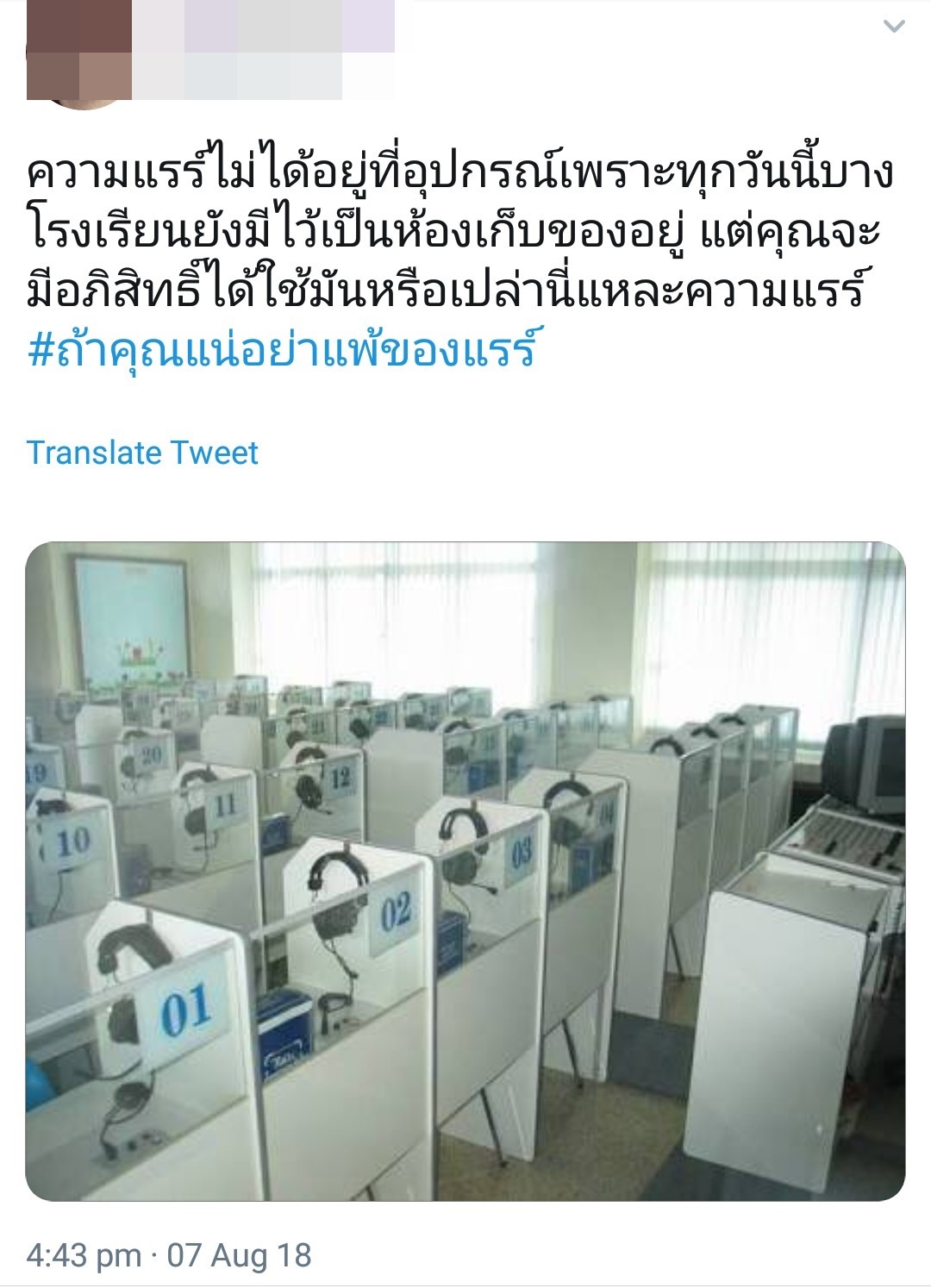
Task: Click the 07 Aug 18 date
Action: point(239,1254)
